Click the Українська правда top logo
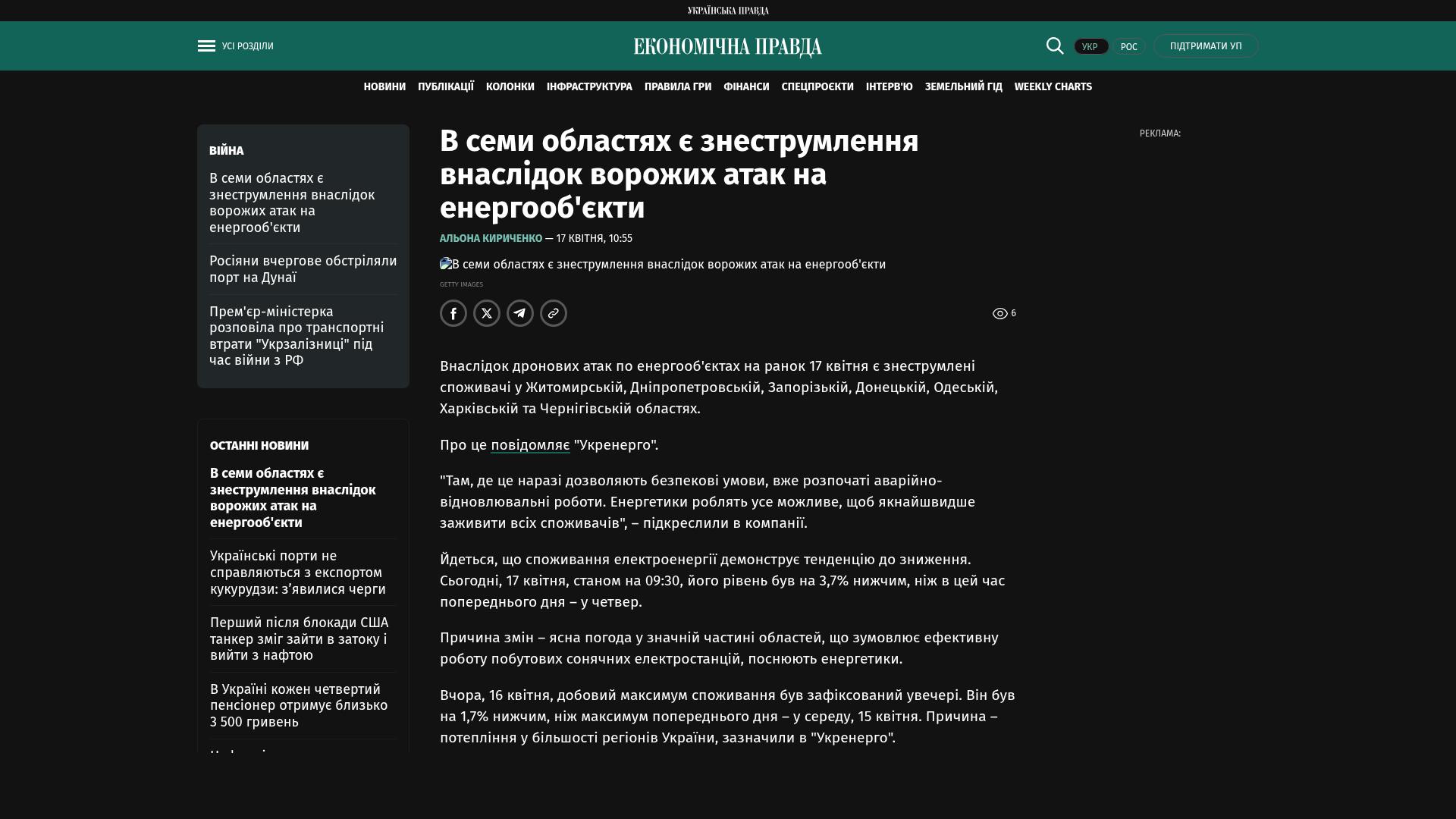This screenshot has height=819, width=1456. (x=728, y=11)
